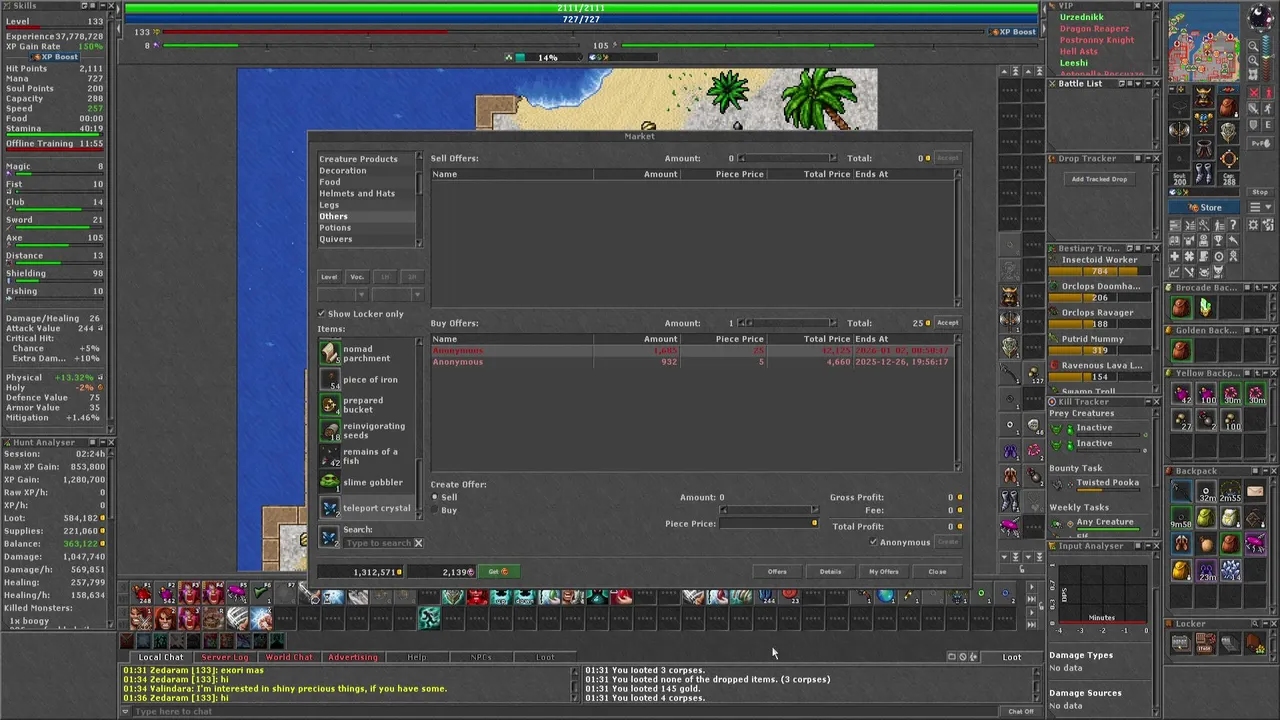Click Add Tracked Drop button

pos(1100,179)
